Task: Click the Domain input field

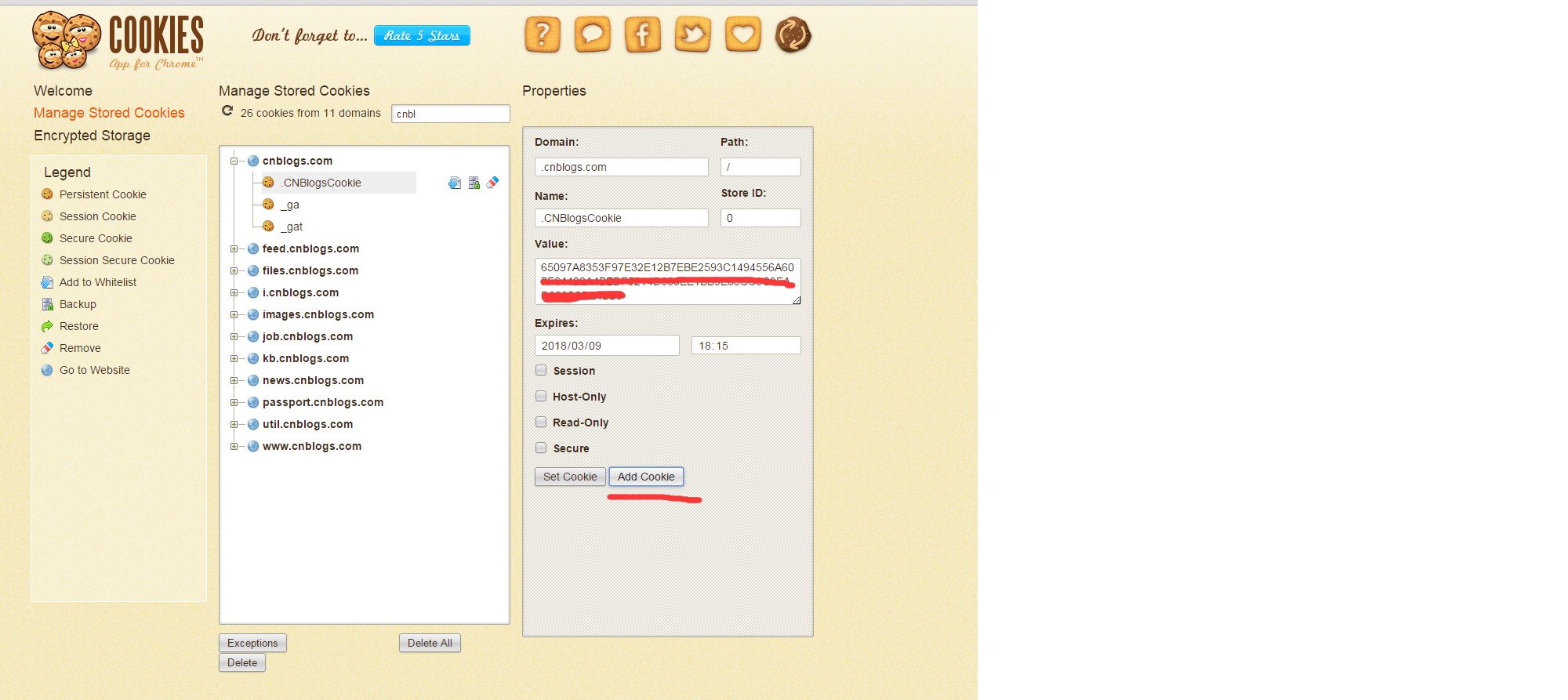Action: 622,167
